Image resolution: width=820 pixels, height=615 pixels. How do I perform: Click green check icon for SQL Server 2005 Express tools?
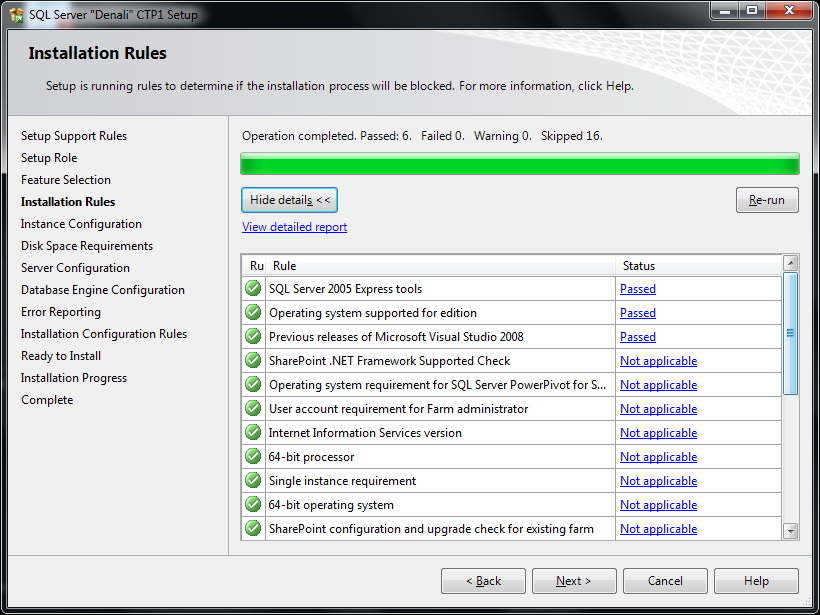(253, 288)
